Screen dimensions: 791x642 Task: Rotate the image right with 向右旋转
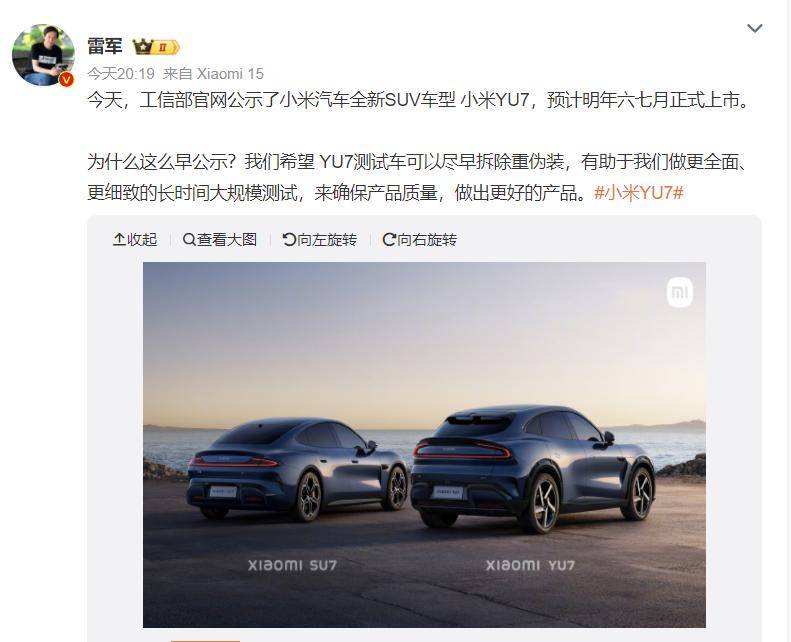(x=420, y=240)
